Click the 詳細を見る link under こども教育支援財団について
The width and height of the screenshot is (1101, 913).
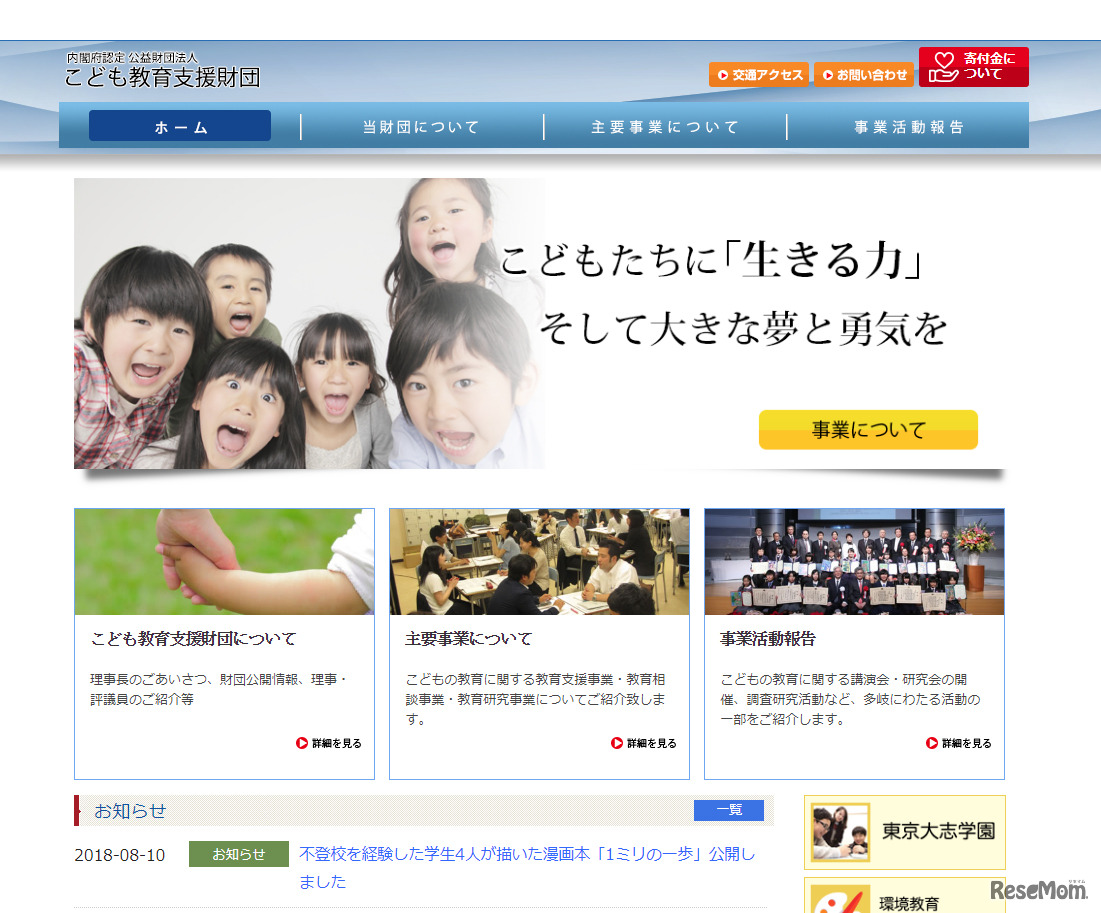click(x=335, y=744)
